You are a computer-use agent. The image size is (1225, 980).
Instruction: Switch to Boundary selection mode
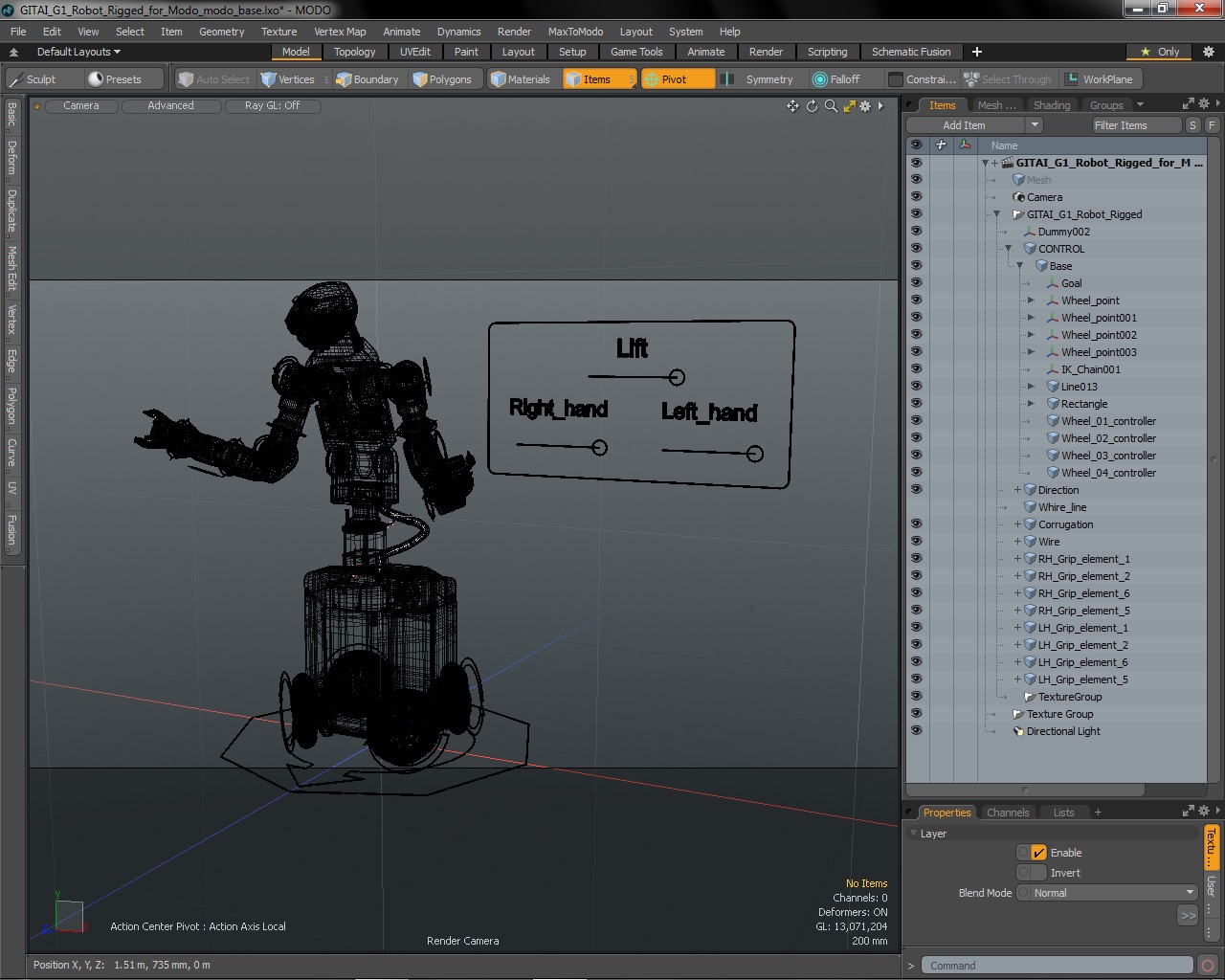coord(367,79)
